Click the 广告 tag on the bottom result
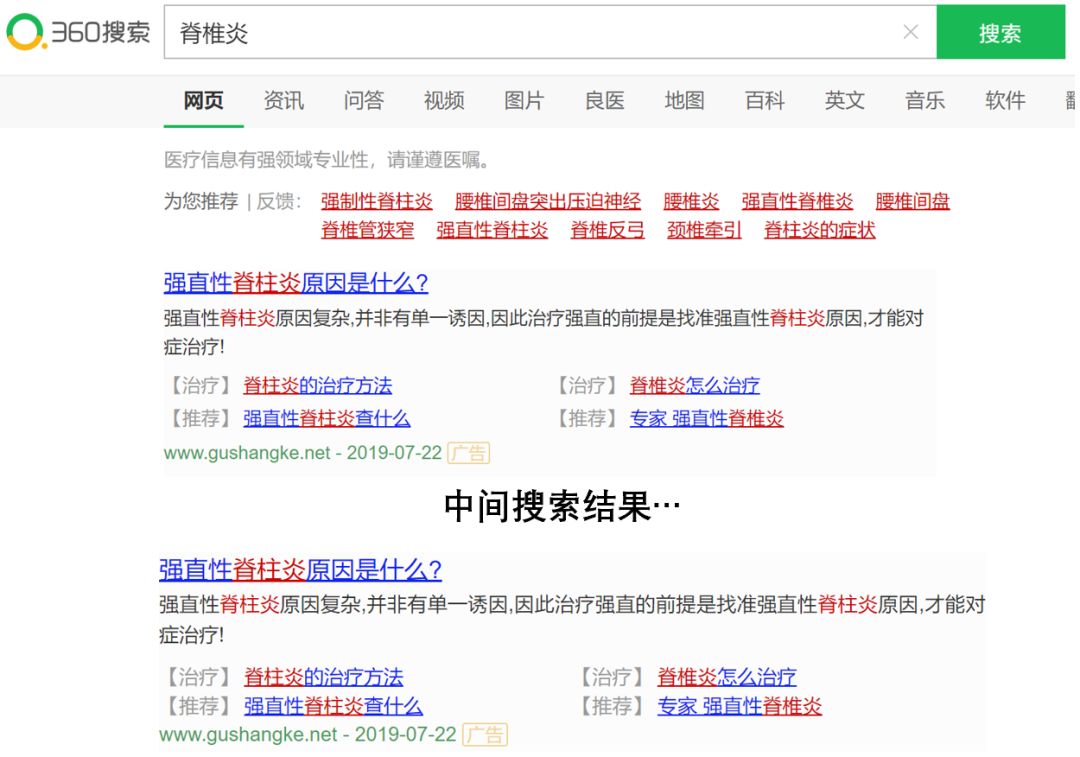Image resolution: width=1080 pixels, height=757 pixels. 485,735
